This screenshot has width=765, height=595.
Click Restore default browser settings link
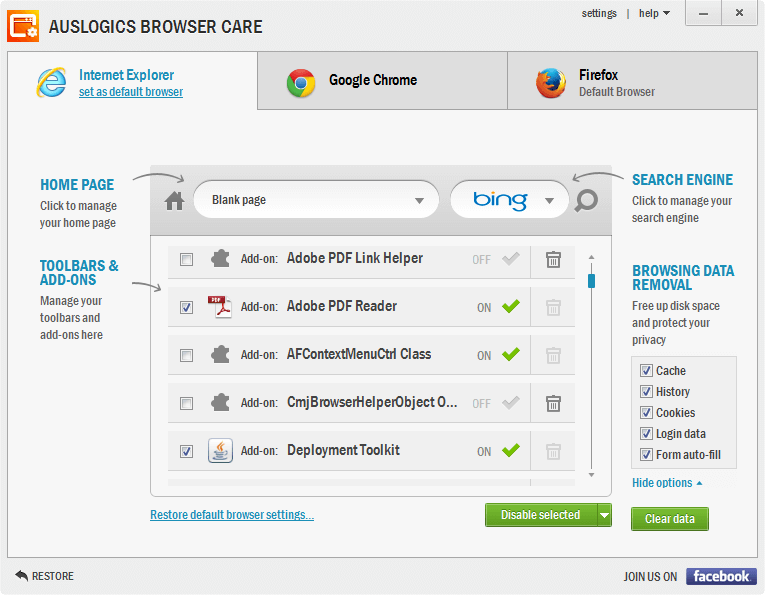(232, 515)
